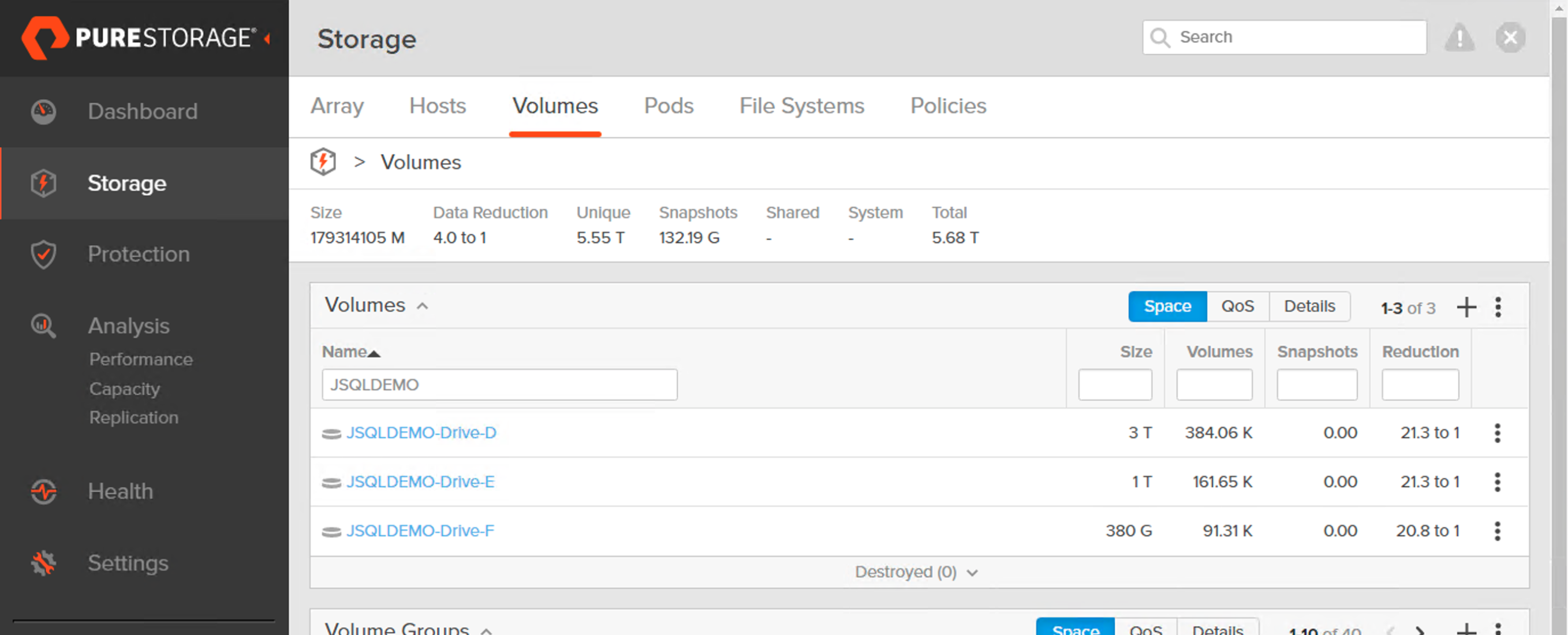Click the array breadcrumb shield icon
The image size is (1568, 635).
coord(323,162)
